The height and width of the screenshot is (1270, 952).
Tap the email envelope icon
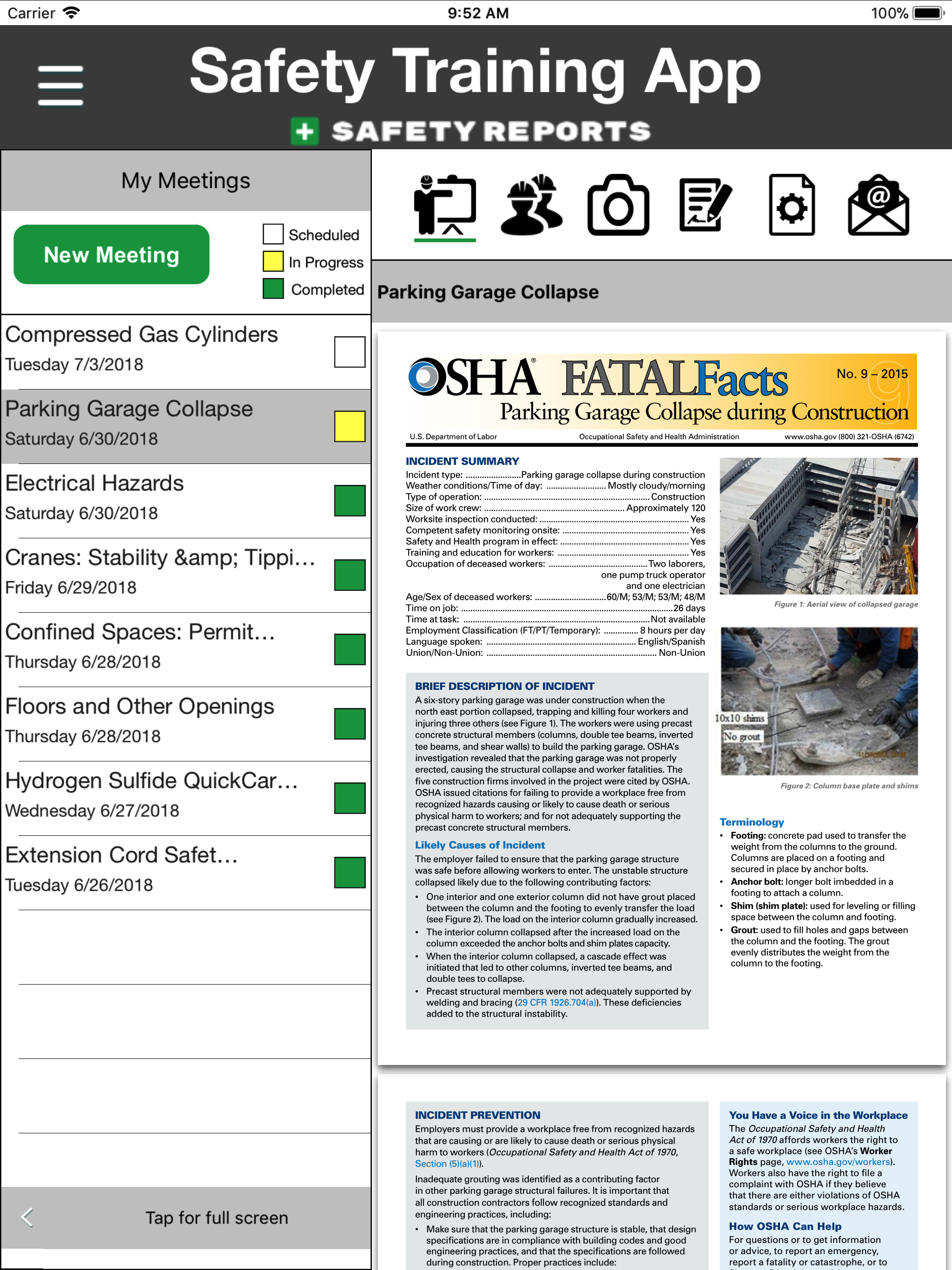pos(878,205)
